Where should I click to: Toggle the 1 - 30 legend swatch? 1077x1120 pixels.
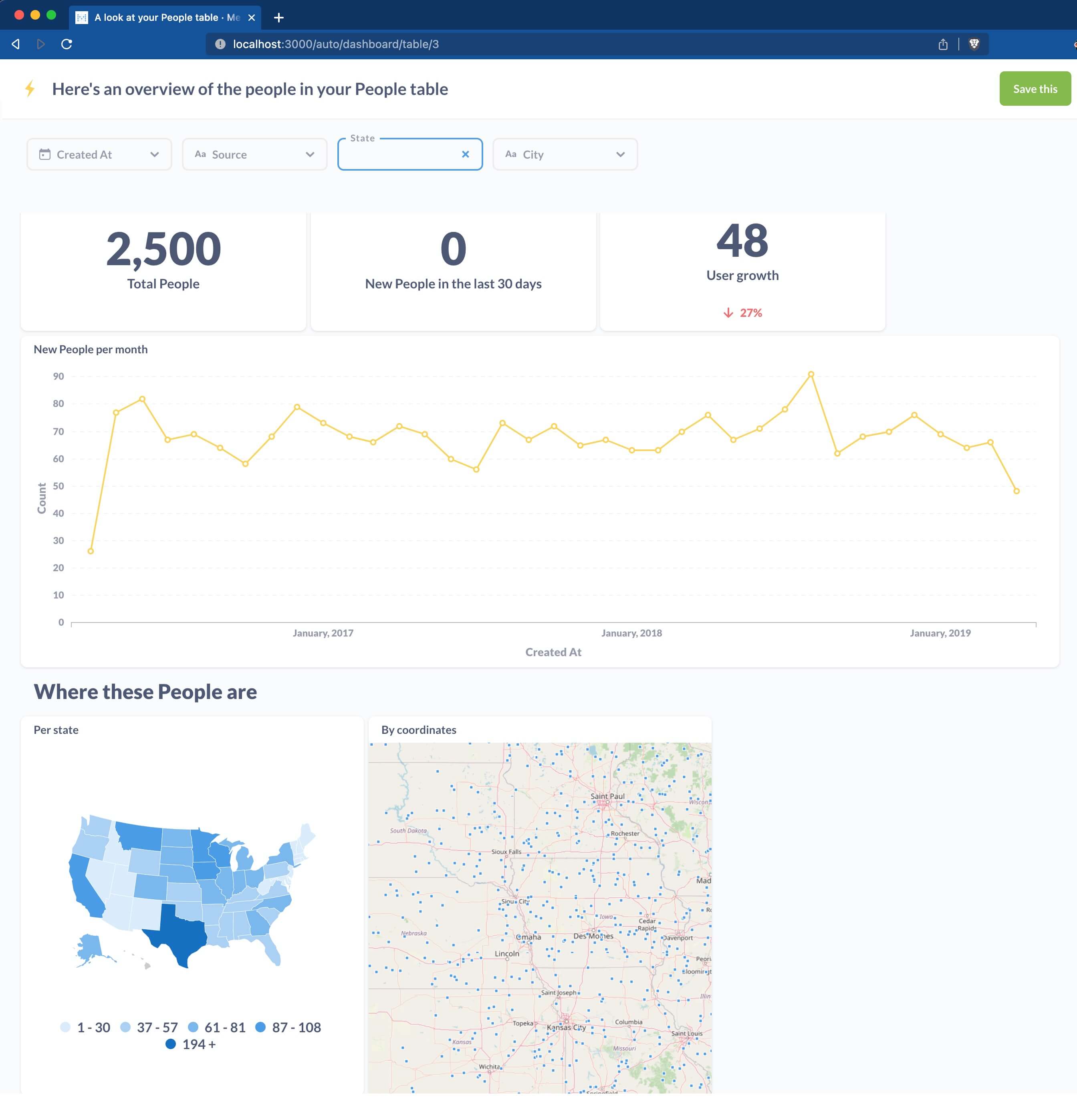65,1027
